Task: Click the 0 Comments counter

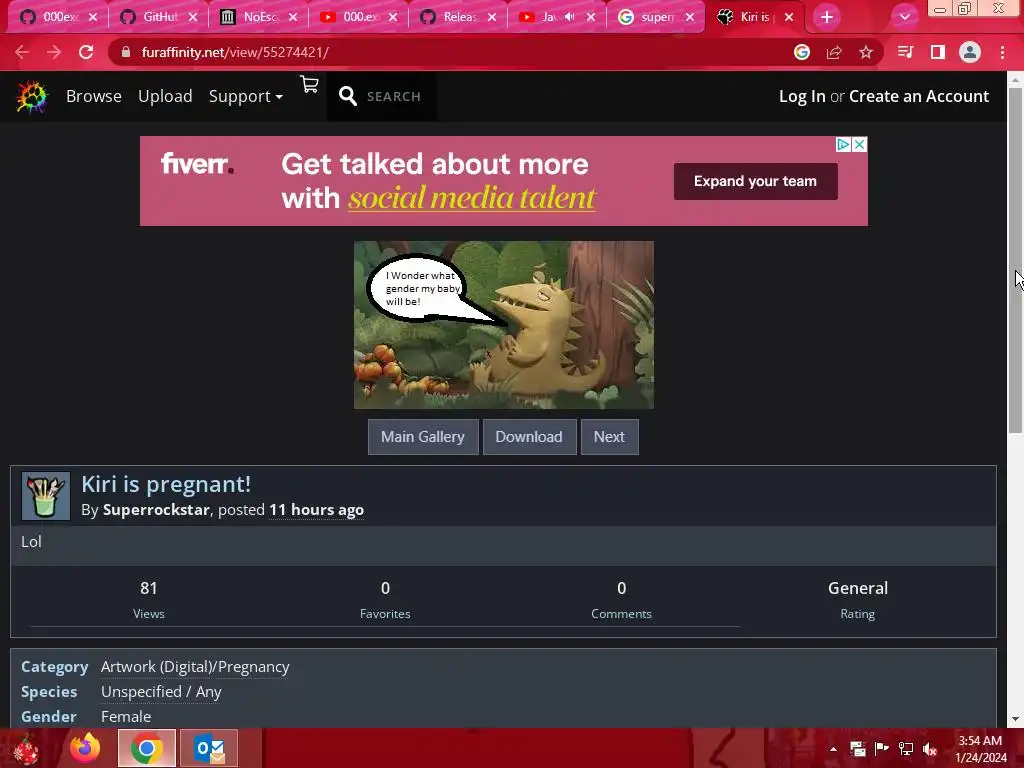Action: (621, 600)
